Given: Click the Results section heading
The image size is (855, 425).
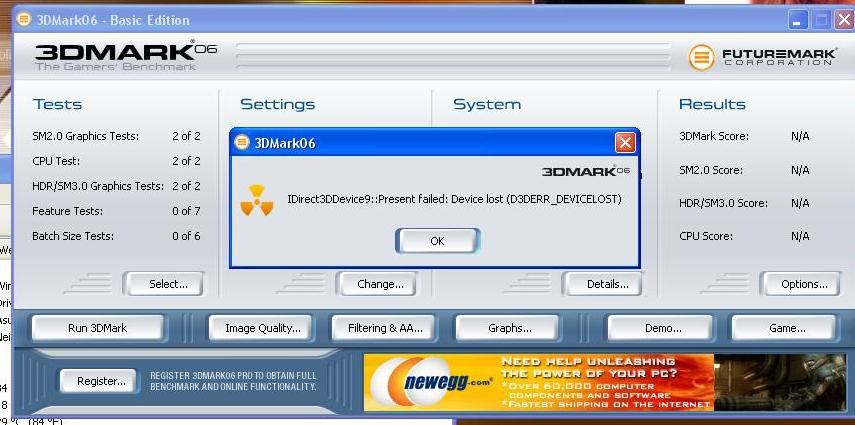Looking at the screenshot, I should pos(712,104).
